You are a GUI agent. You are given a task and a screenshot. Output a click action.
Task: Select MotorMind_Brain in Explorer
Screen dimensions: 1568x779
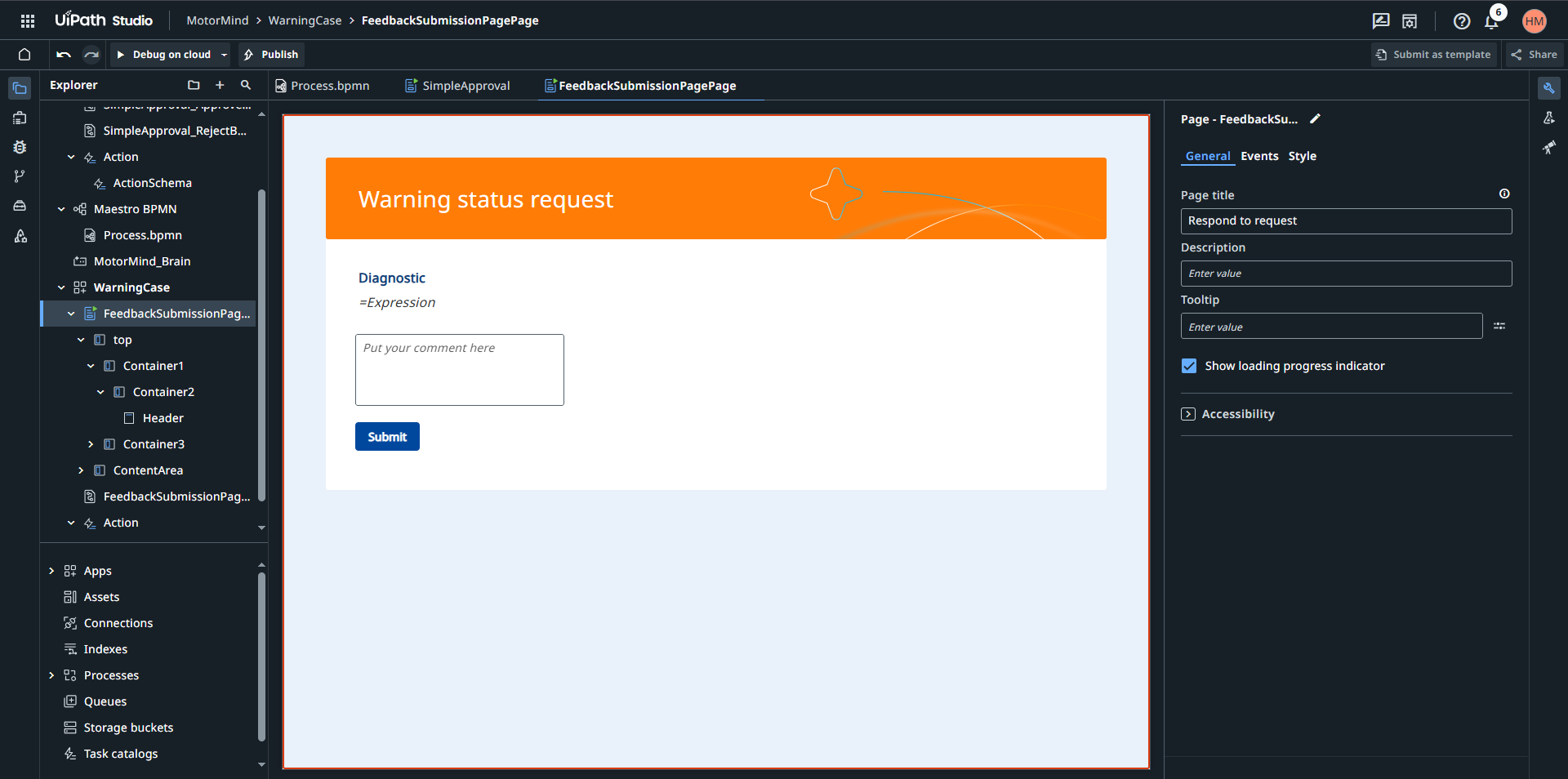142,261
